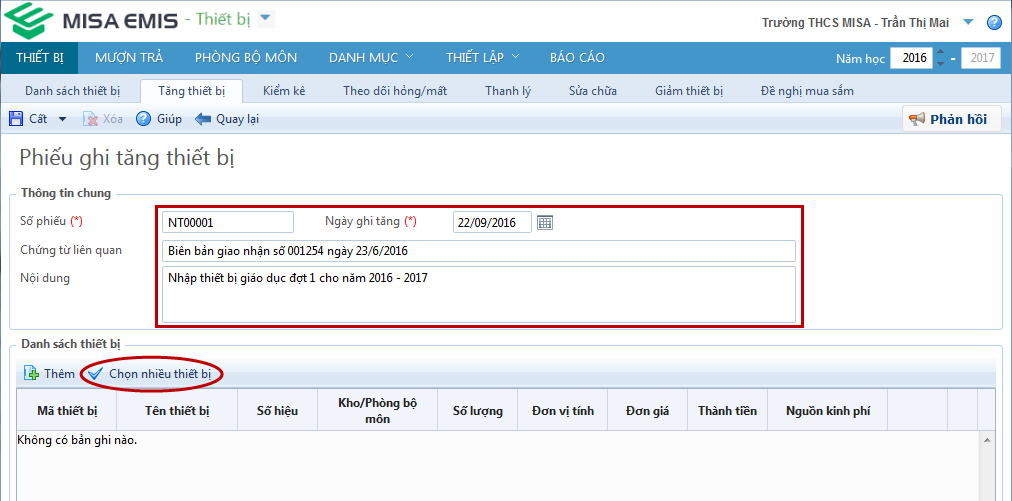Click the Năm học 2016 year field
This screenshot has height=501, width=1012.
click(x=911, y=57)
